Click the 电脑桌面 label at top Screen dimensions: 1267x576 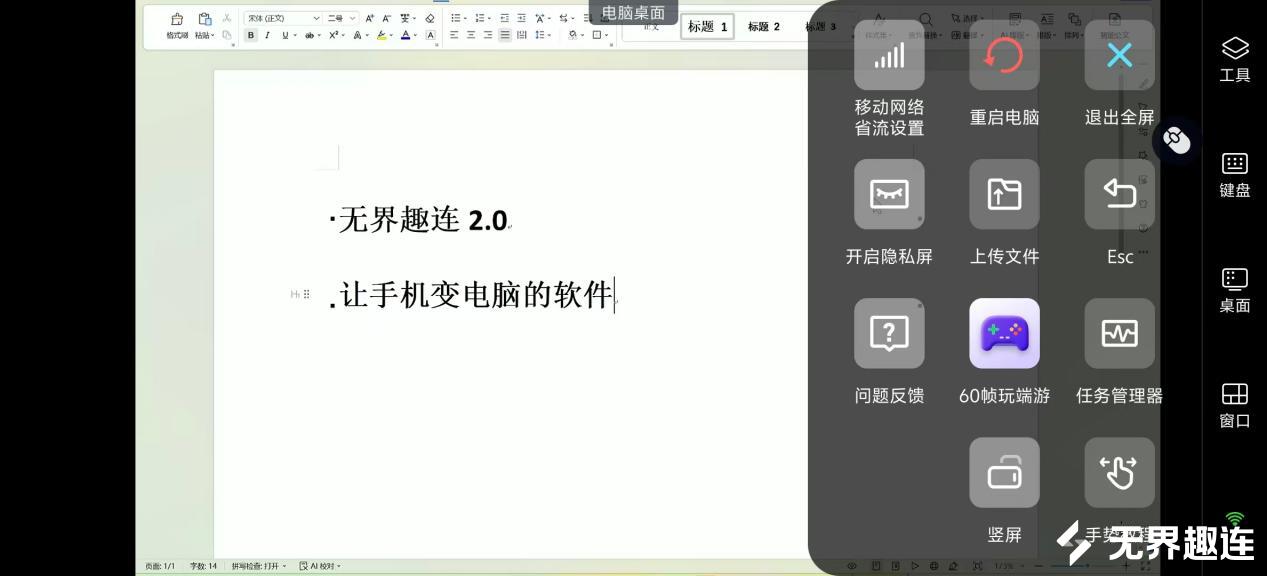tap(634, 12)
